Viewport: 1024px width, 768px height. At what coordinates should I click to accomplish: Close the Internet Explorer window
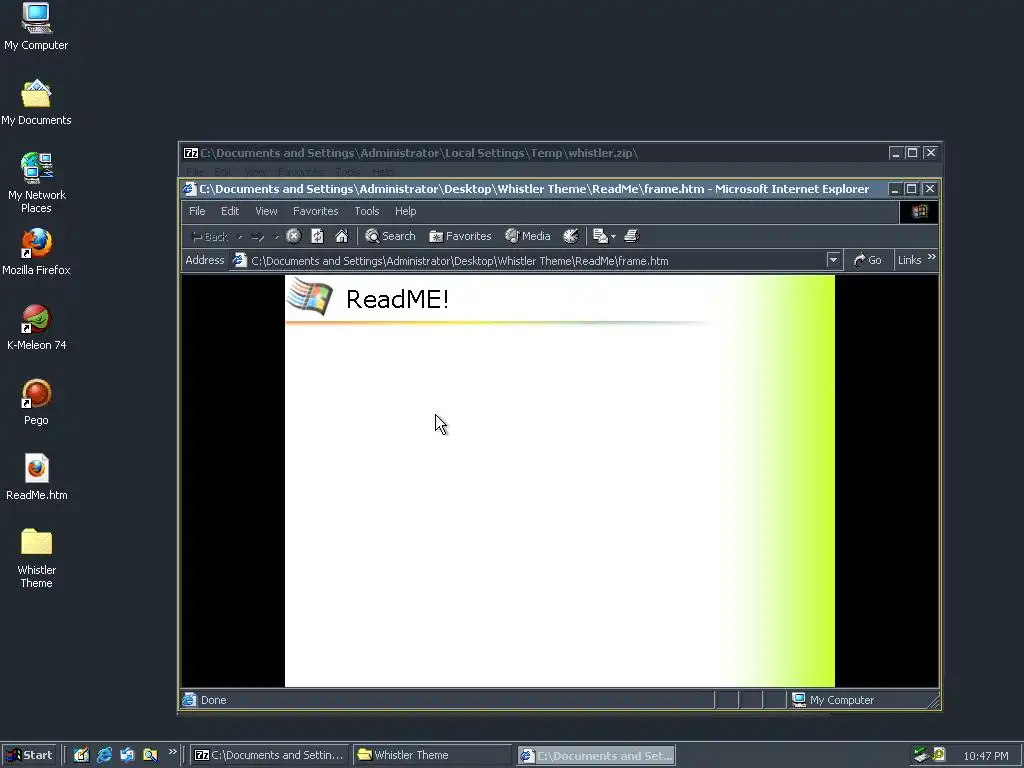[x=930, y=189]
